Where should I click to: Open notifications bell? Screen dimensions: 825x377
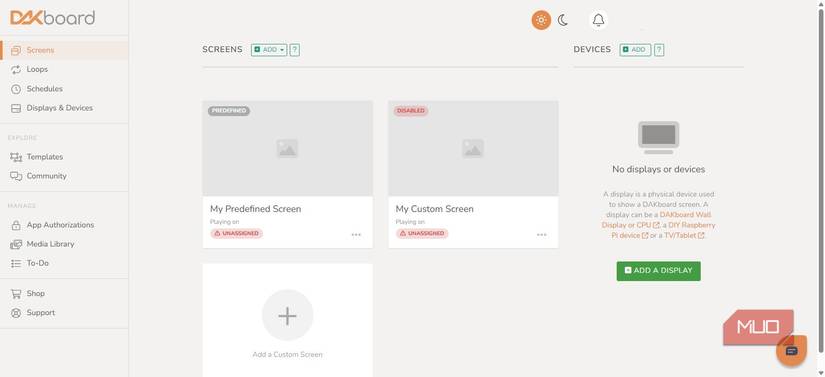598,20
